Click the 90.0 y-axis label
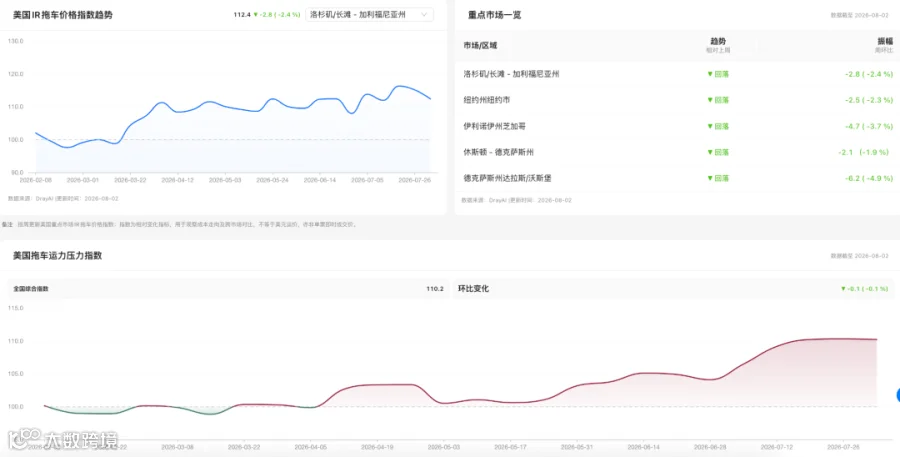 [x=17, y=172]
